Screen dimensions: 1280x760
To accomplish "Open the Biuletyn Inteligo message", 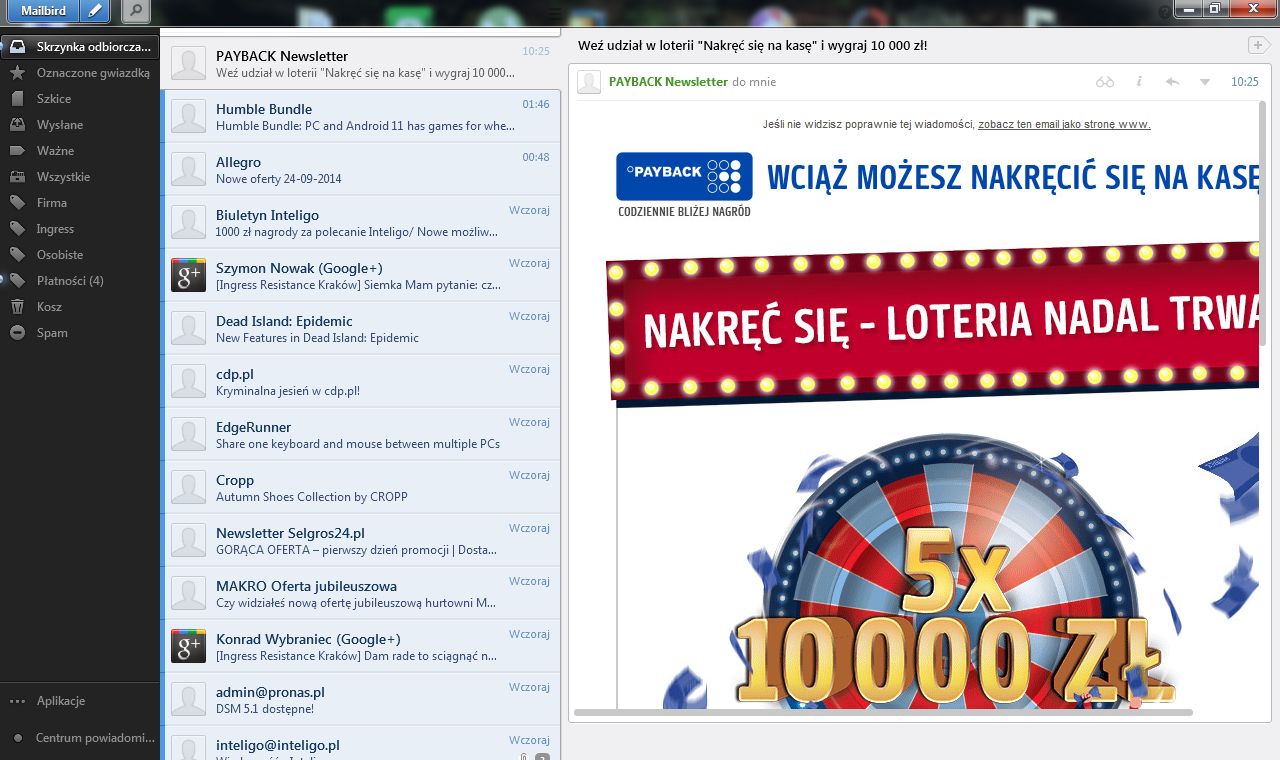I will tap(361, 222).
